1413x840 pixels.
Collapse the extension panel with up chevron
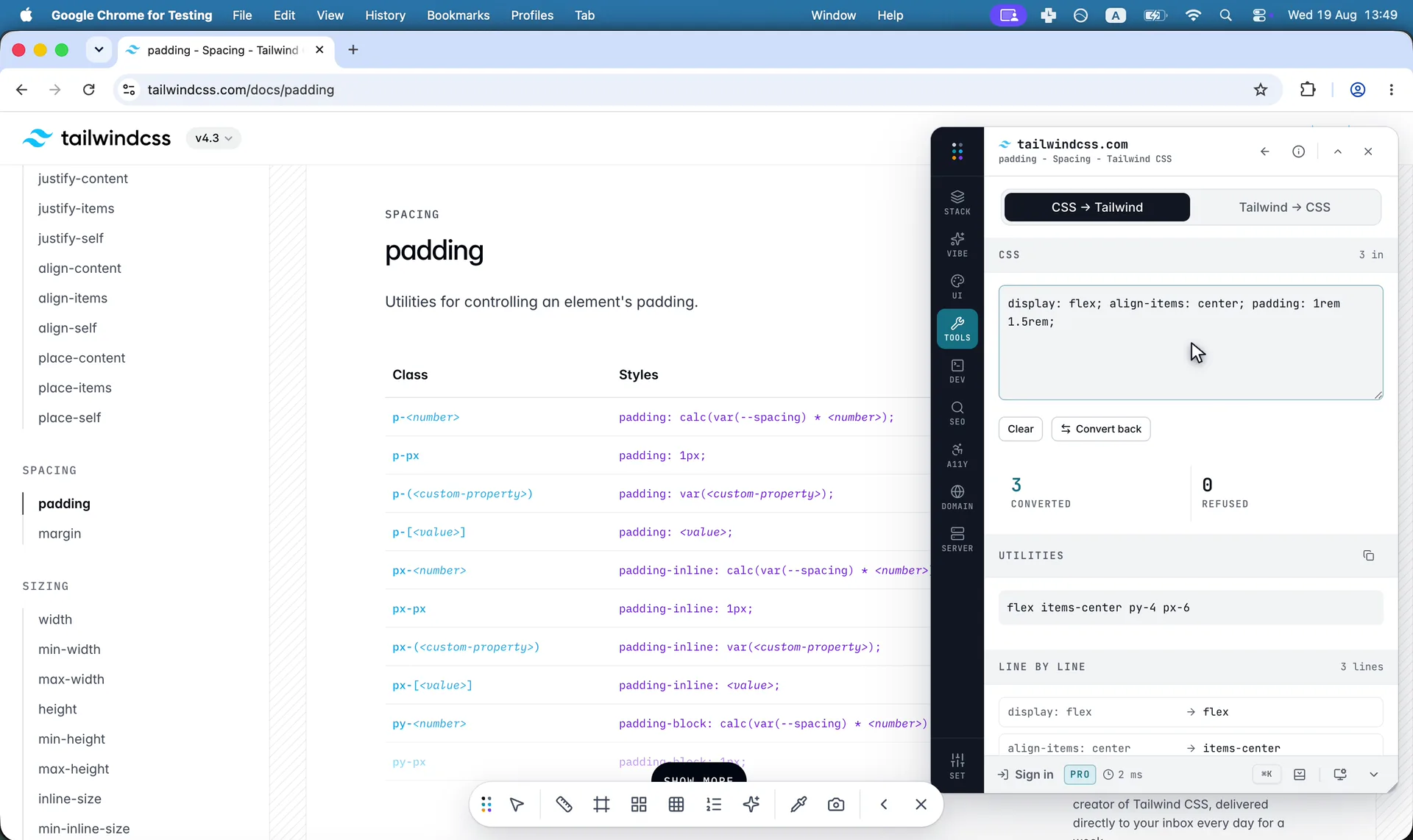click(x=1338, y=152)
